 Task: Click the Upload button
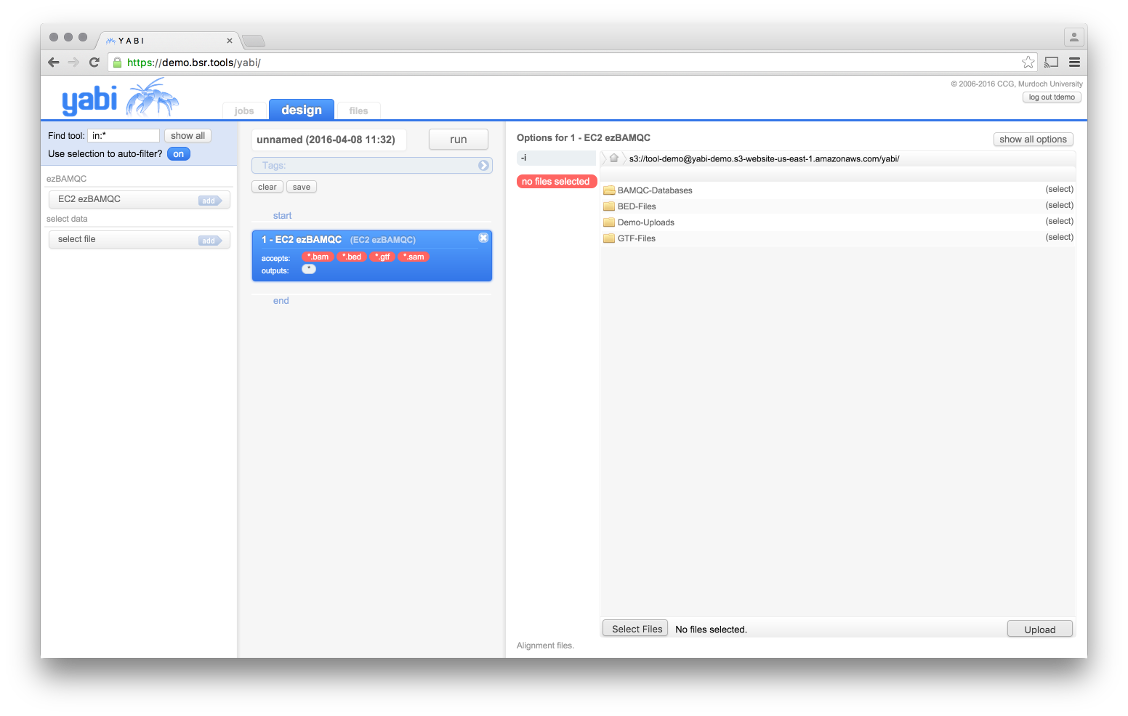pos(1040,630)
